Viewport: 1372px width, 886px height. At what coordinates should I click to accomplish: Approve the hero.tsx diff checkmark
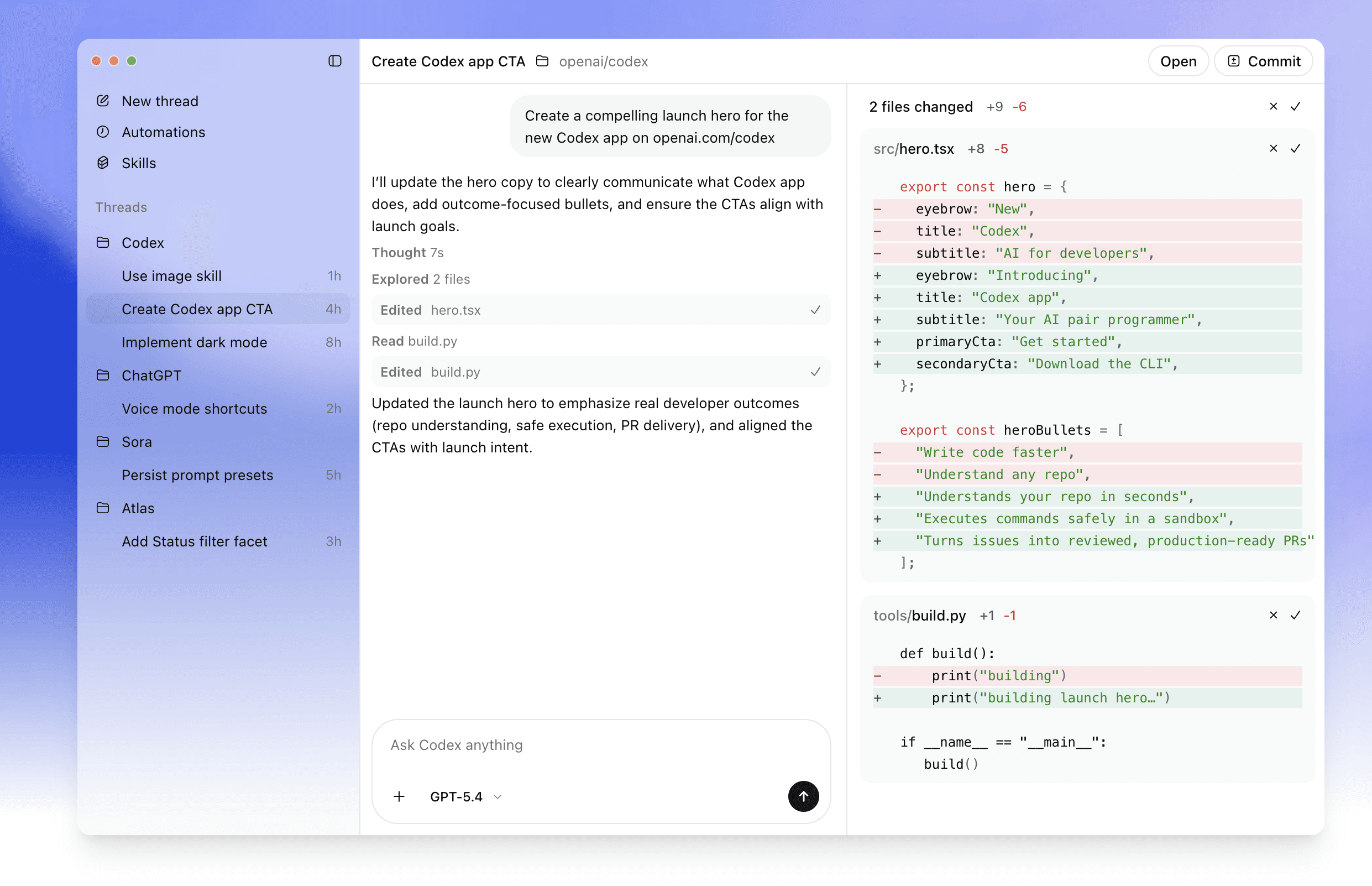pos(1295,148)
